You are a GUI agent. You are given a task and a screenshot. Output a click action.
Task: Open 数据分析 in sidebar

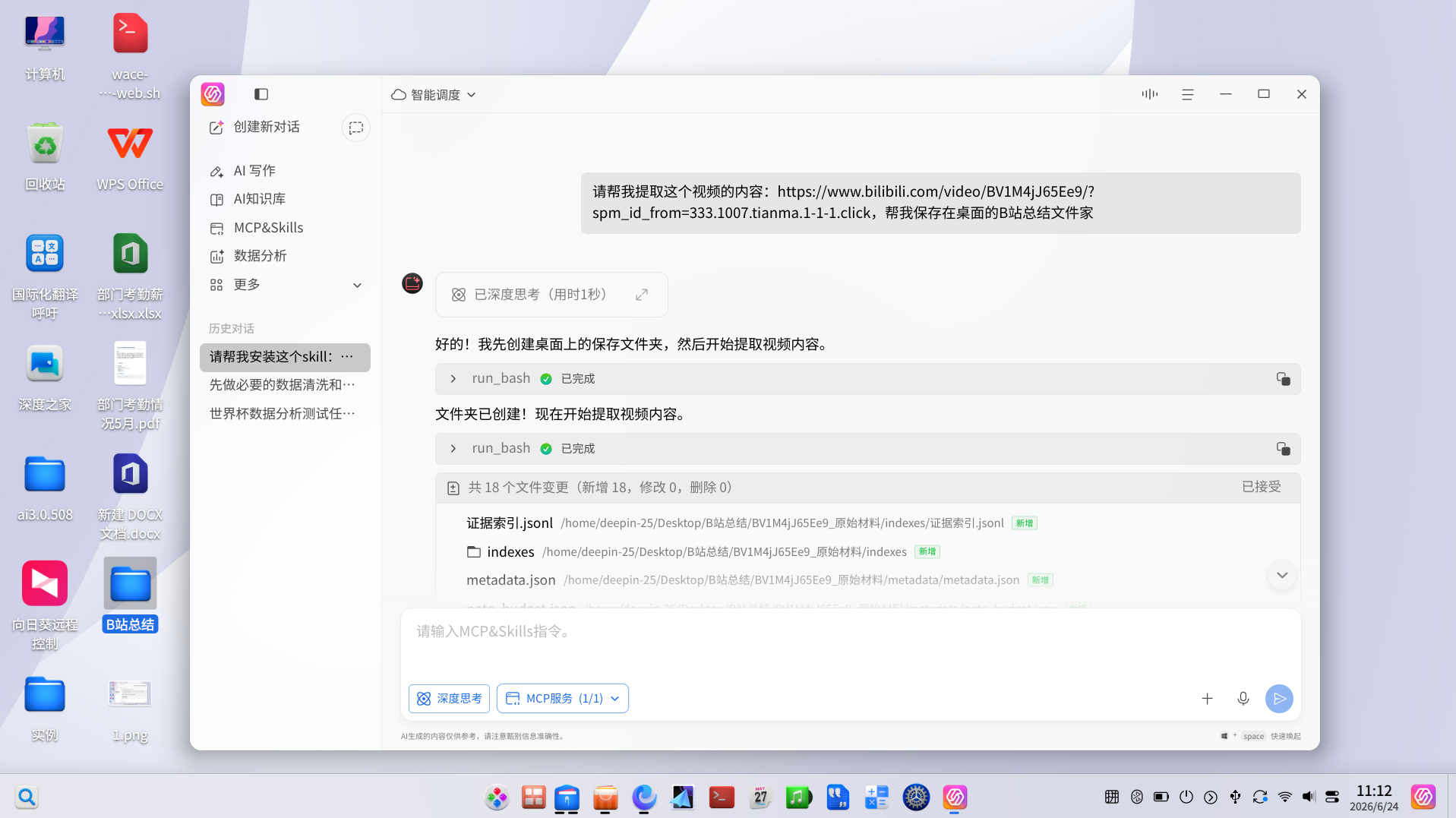tap(285, 256)
